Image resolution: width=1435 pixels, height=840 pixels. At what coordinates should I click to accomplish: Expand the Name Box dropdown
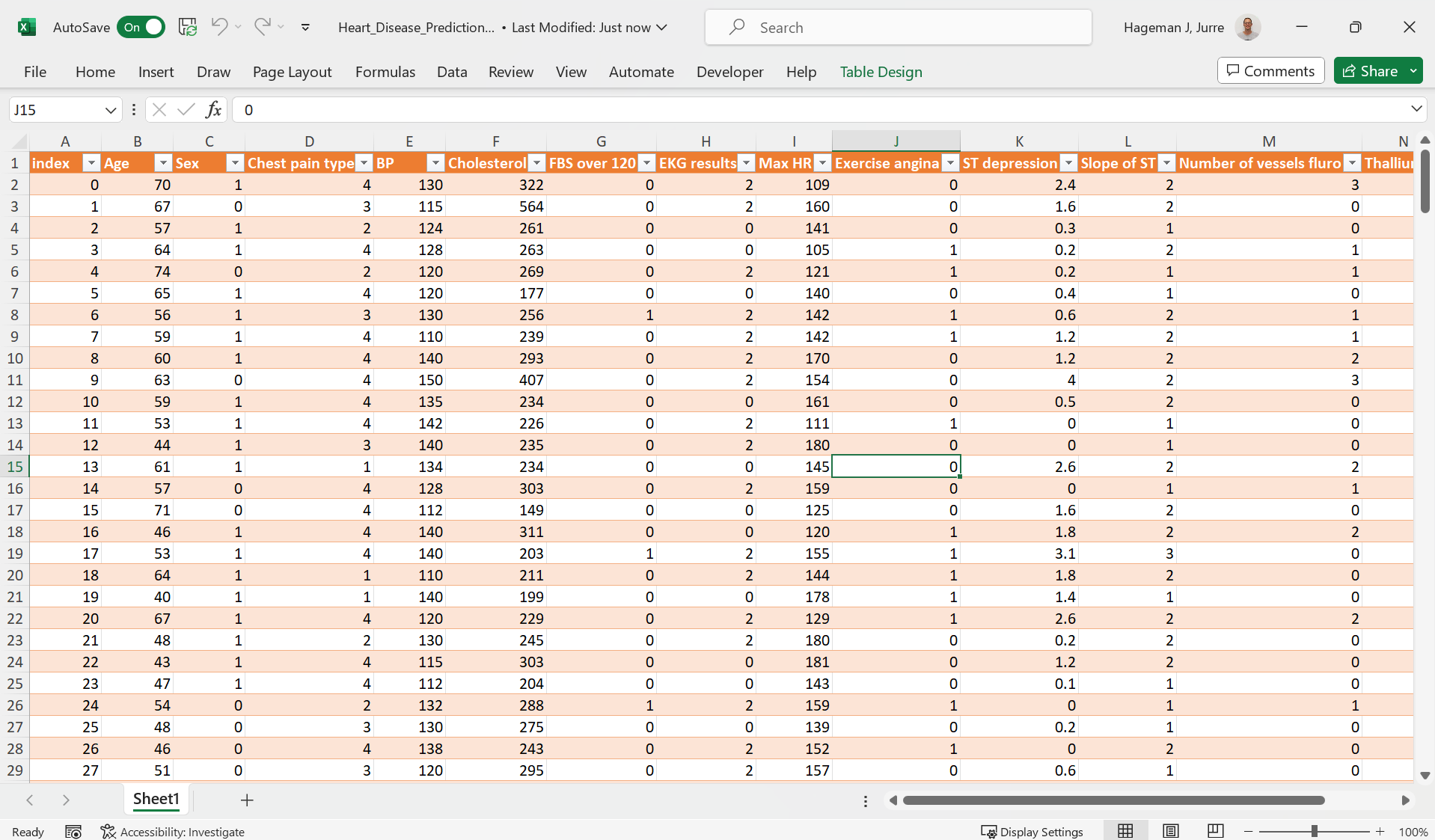[111, 110]
